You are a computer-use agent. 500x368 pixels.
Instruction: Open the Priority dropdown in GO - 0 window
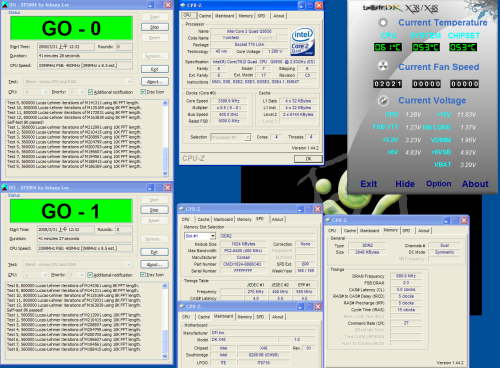[x=82, y=92]
